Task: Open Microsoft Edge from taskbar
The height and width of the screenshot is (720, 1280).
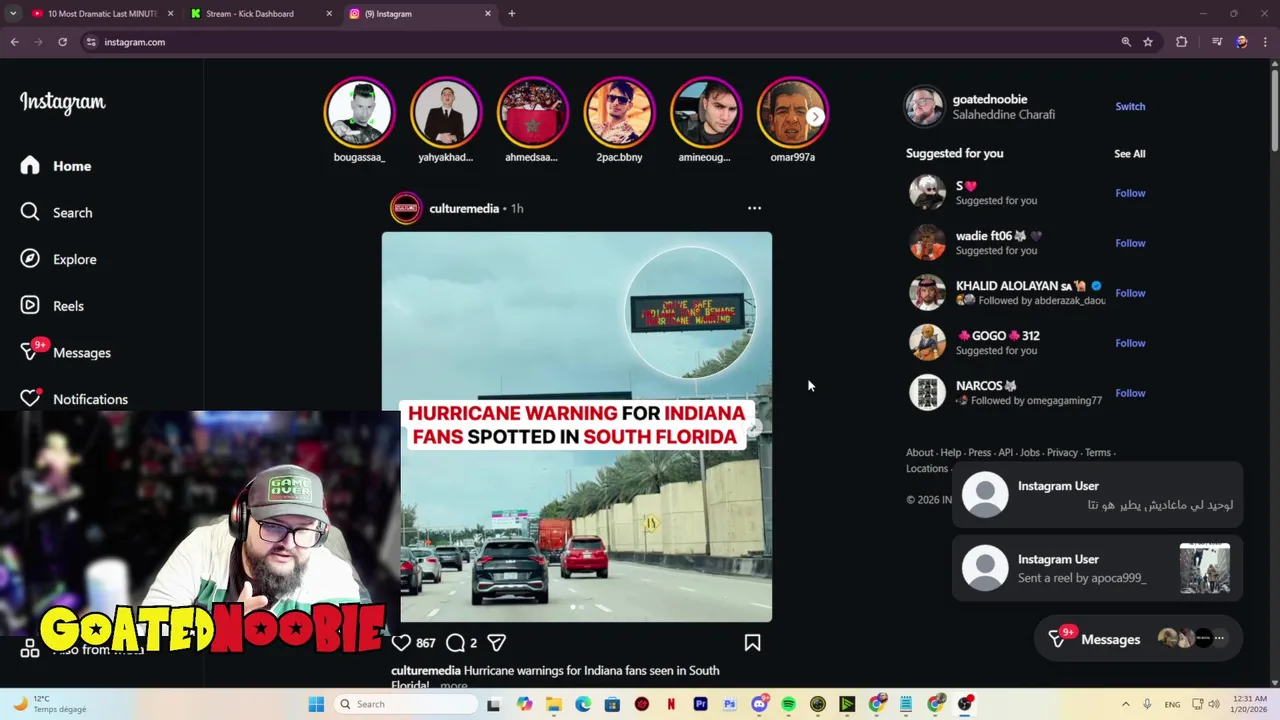Action: 583,704
